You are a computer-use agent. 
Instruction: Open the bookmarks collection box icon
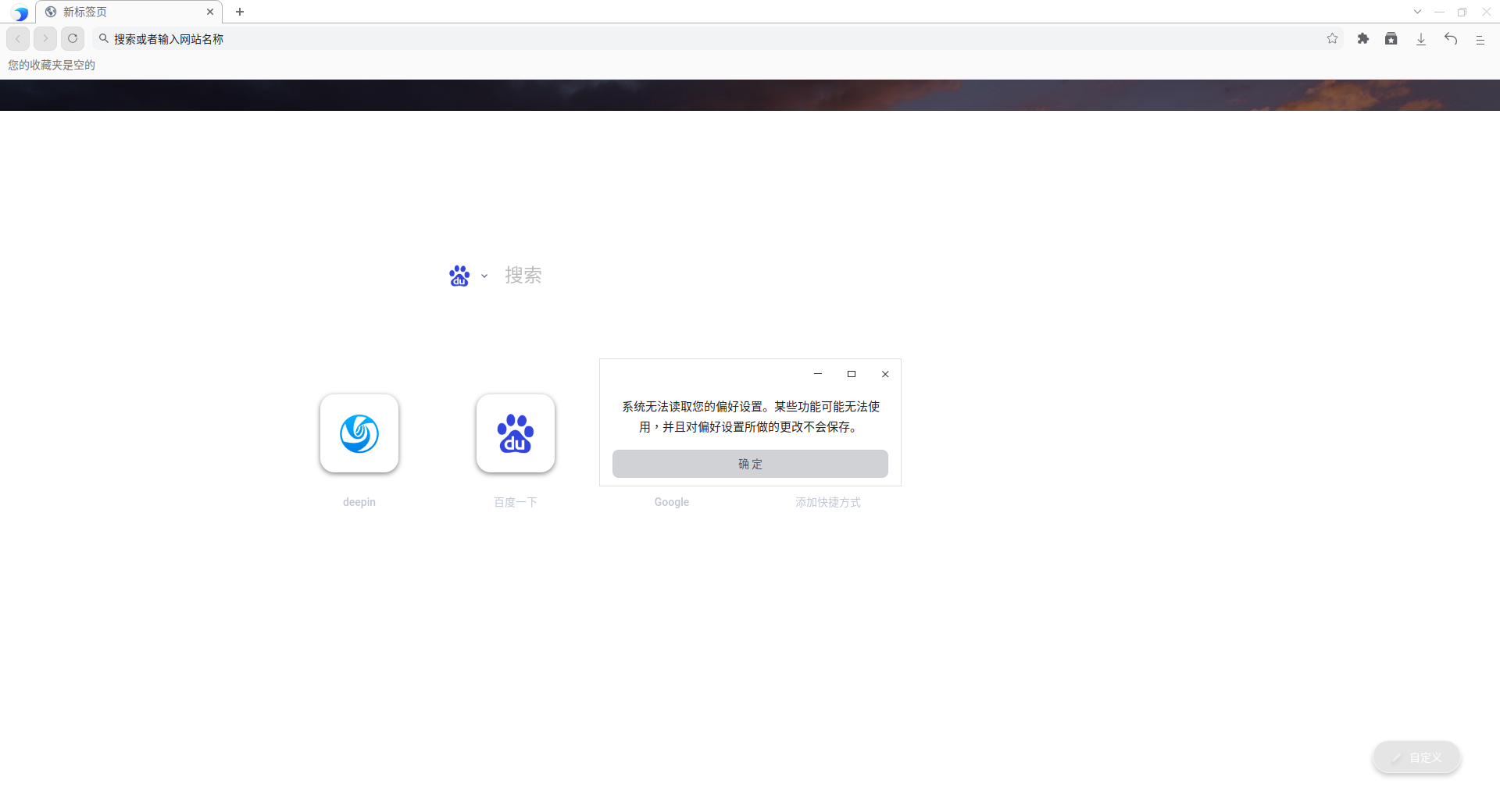(x=1391, y=38)
